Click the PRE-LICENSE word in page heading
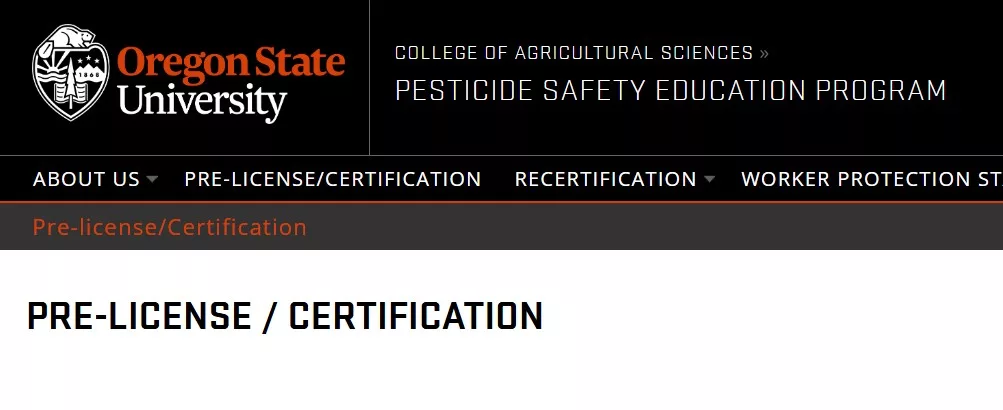The height and width of the screenshot is (410, 1003). pyautogui.click(x=139, y=317)
